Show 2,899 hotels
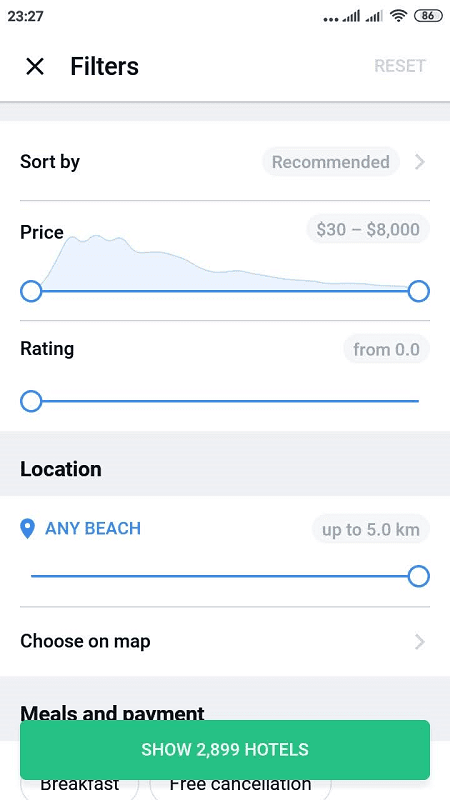 pos(225,749)
